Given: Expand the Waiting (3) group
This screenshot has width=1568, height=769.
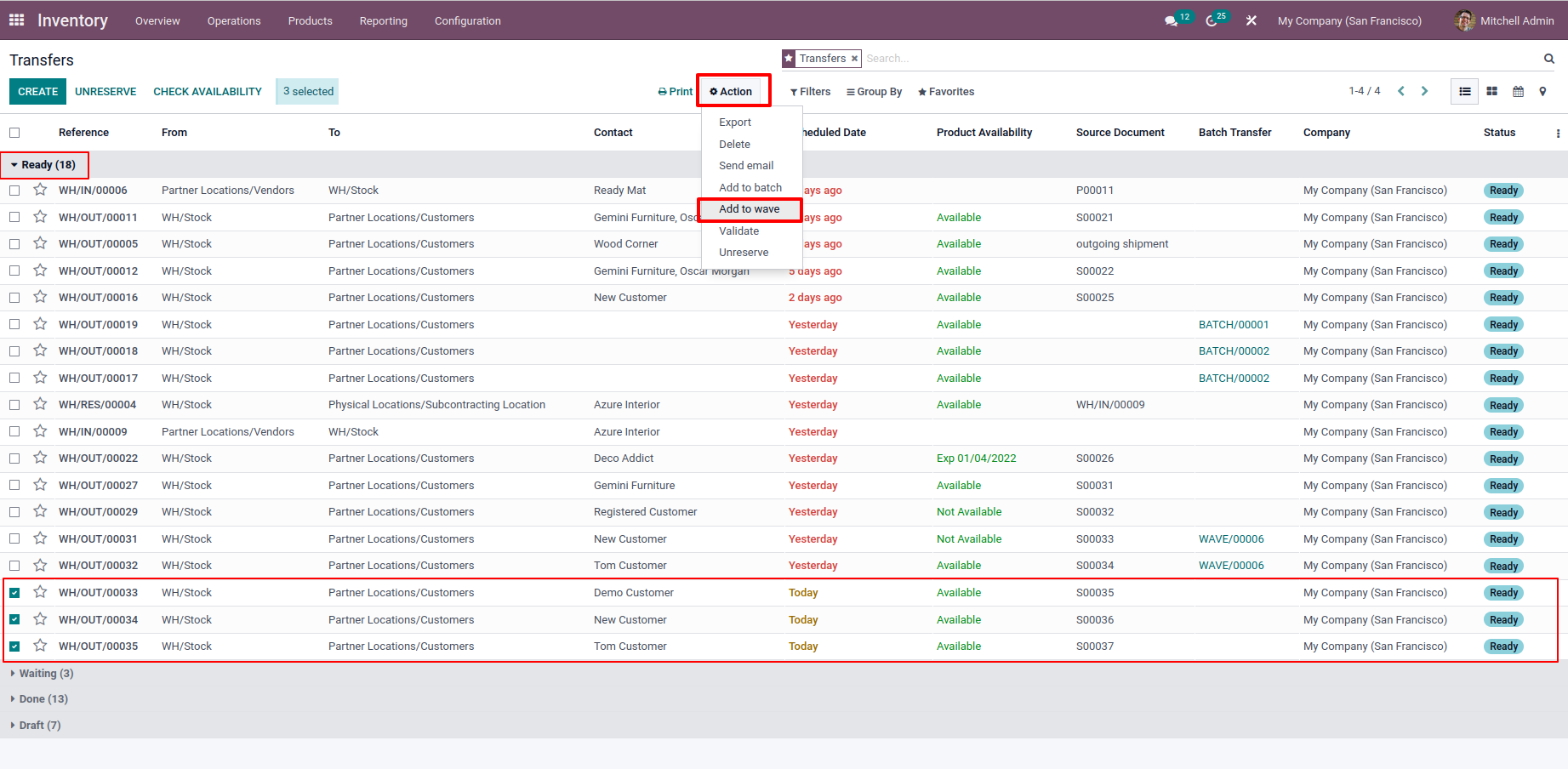Looking at the screenshot, I should click(x=46, y=673).
